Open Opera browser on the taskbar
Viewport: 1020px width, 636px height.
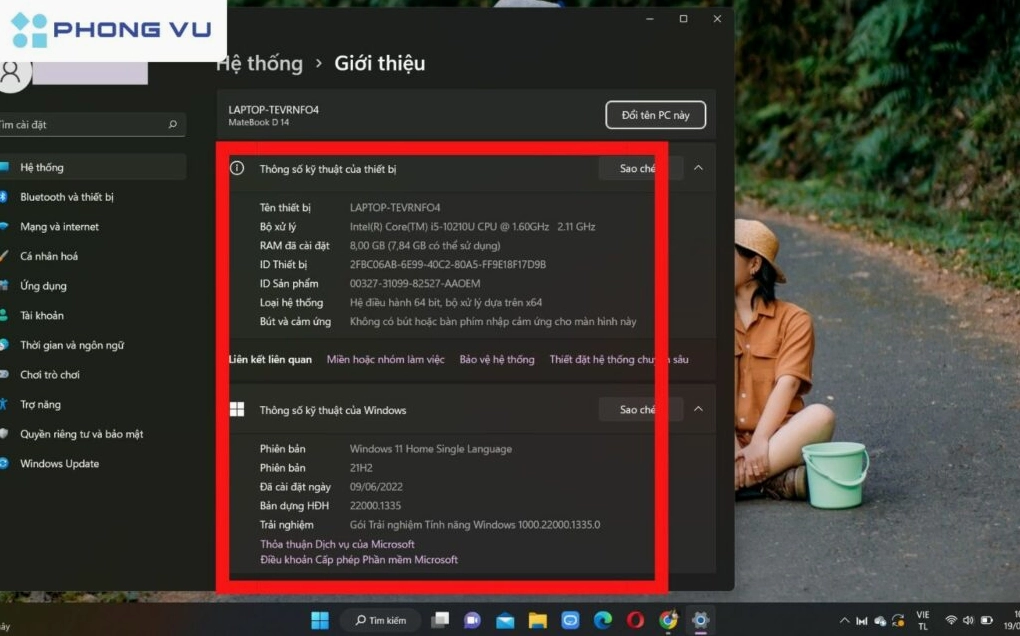coord(634,620)
